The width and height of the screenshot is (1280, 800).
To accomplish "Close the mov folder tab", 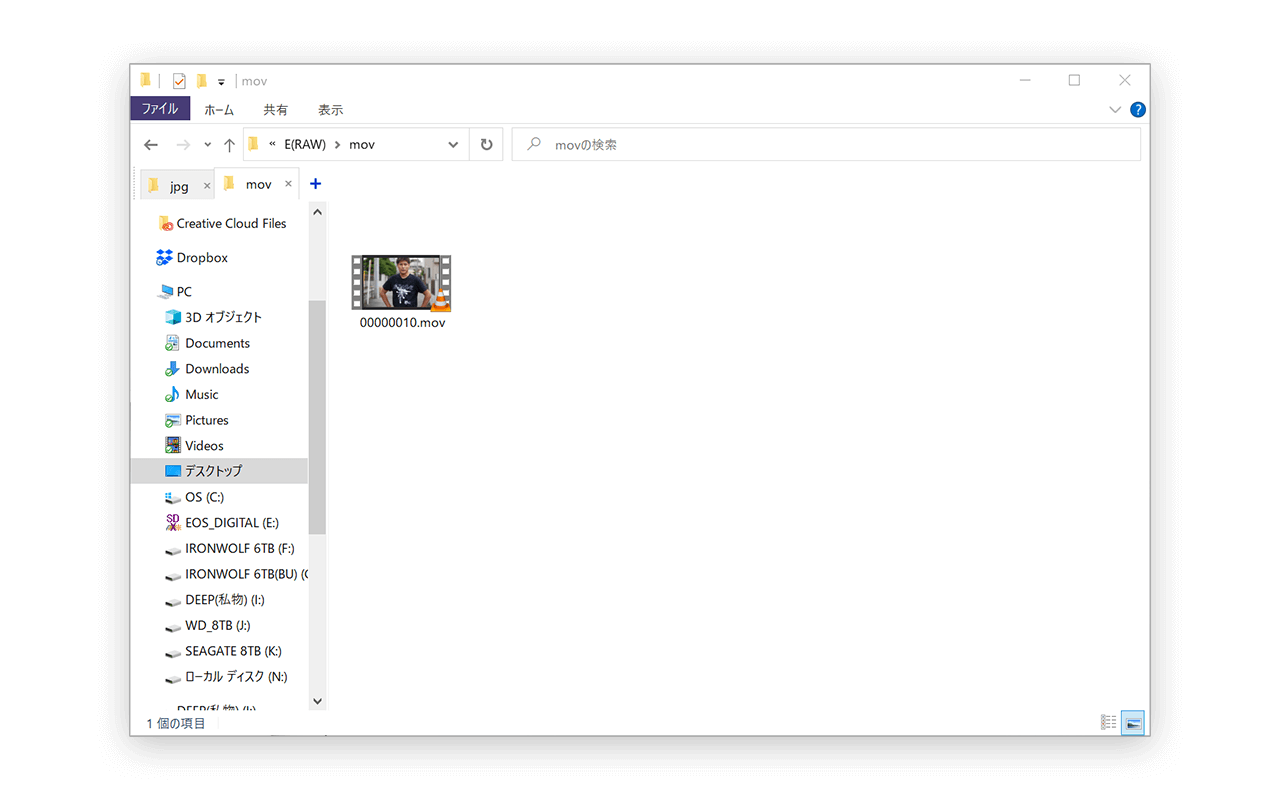I will click(288, 184).
